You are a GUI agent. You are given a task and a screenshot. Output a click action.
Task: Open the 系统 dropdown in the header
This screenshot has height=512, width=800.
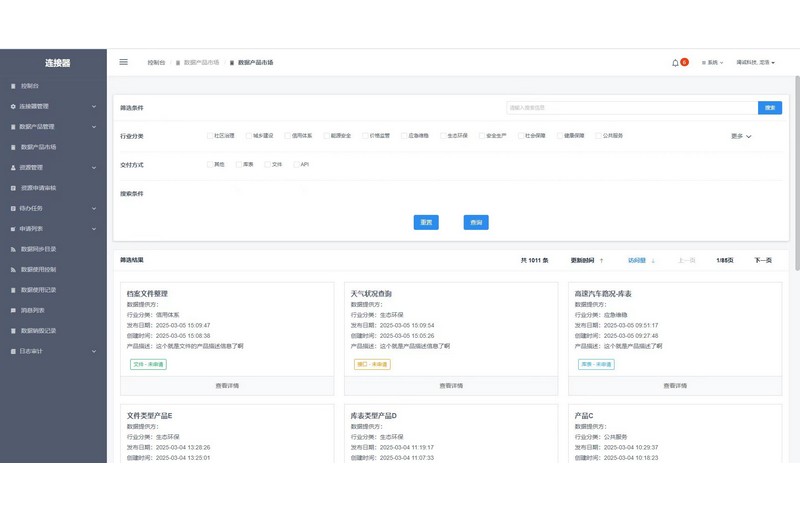712,63
